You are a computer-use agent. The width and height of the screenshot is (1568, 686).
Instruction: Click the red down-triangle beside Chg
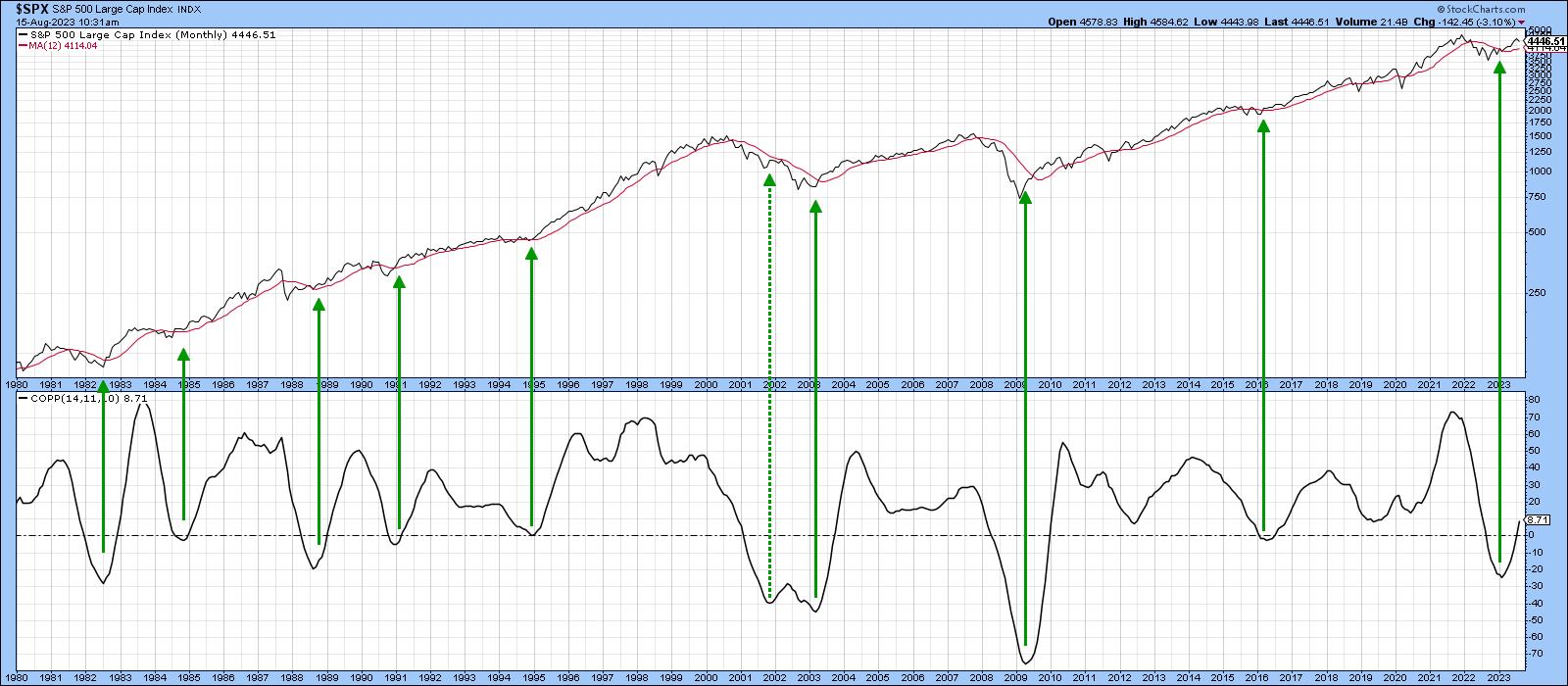point(1521,22)
